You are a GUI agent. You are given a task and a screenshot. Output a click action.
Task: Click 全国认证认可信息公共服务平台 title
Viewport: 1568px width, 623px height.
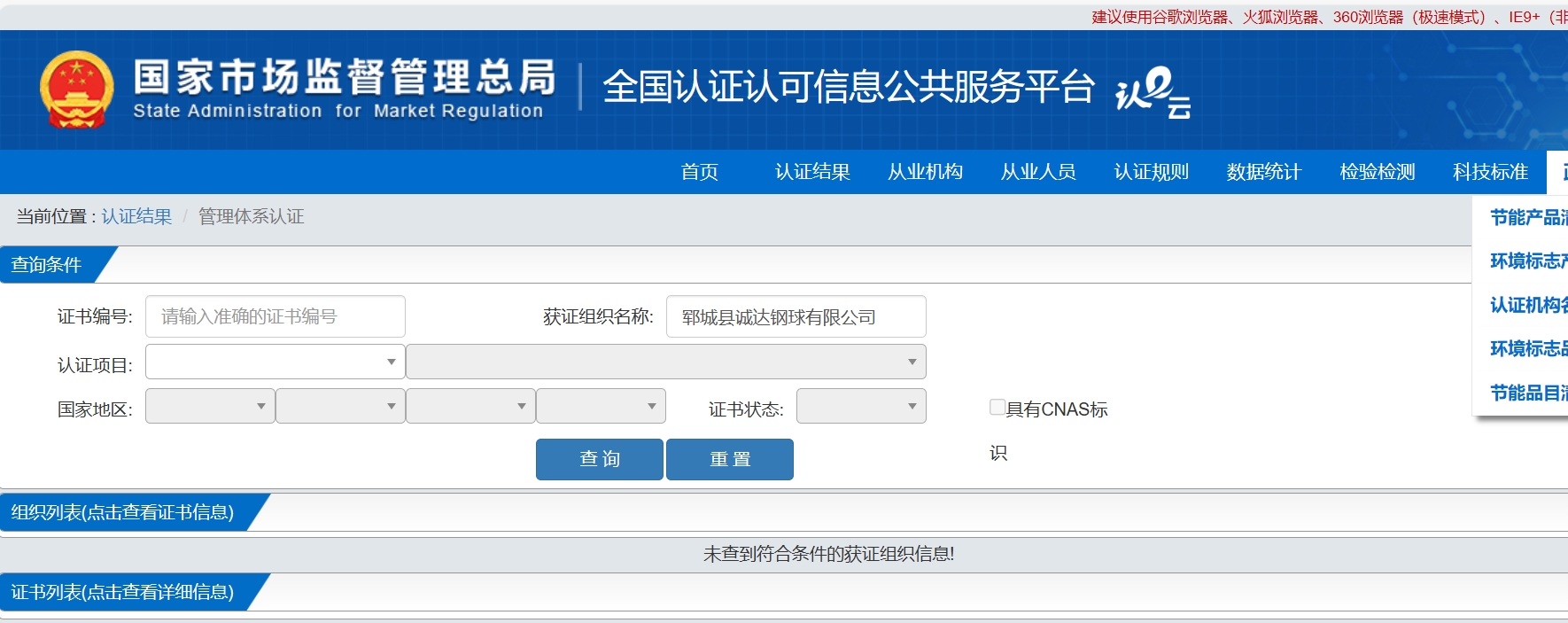point(849,87)
